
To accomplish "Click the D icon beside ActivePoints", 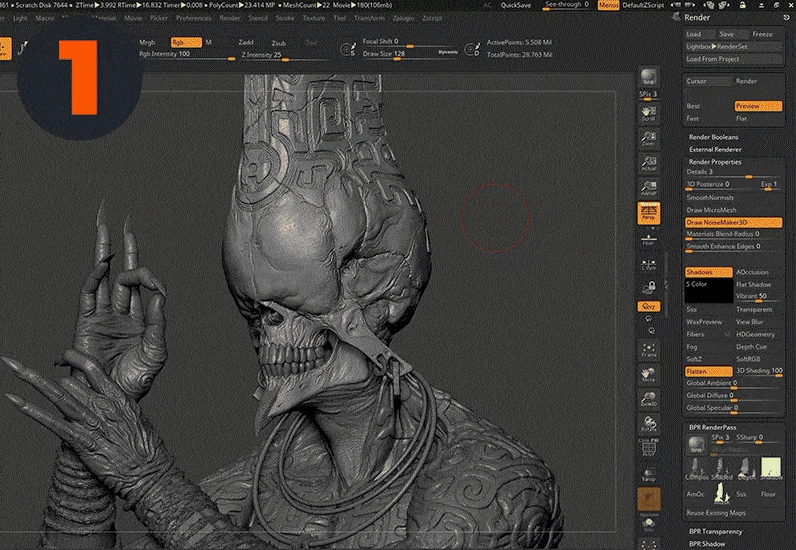I will (x=472, y=49).
